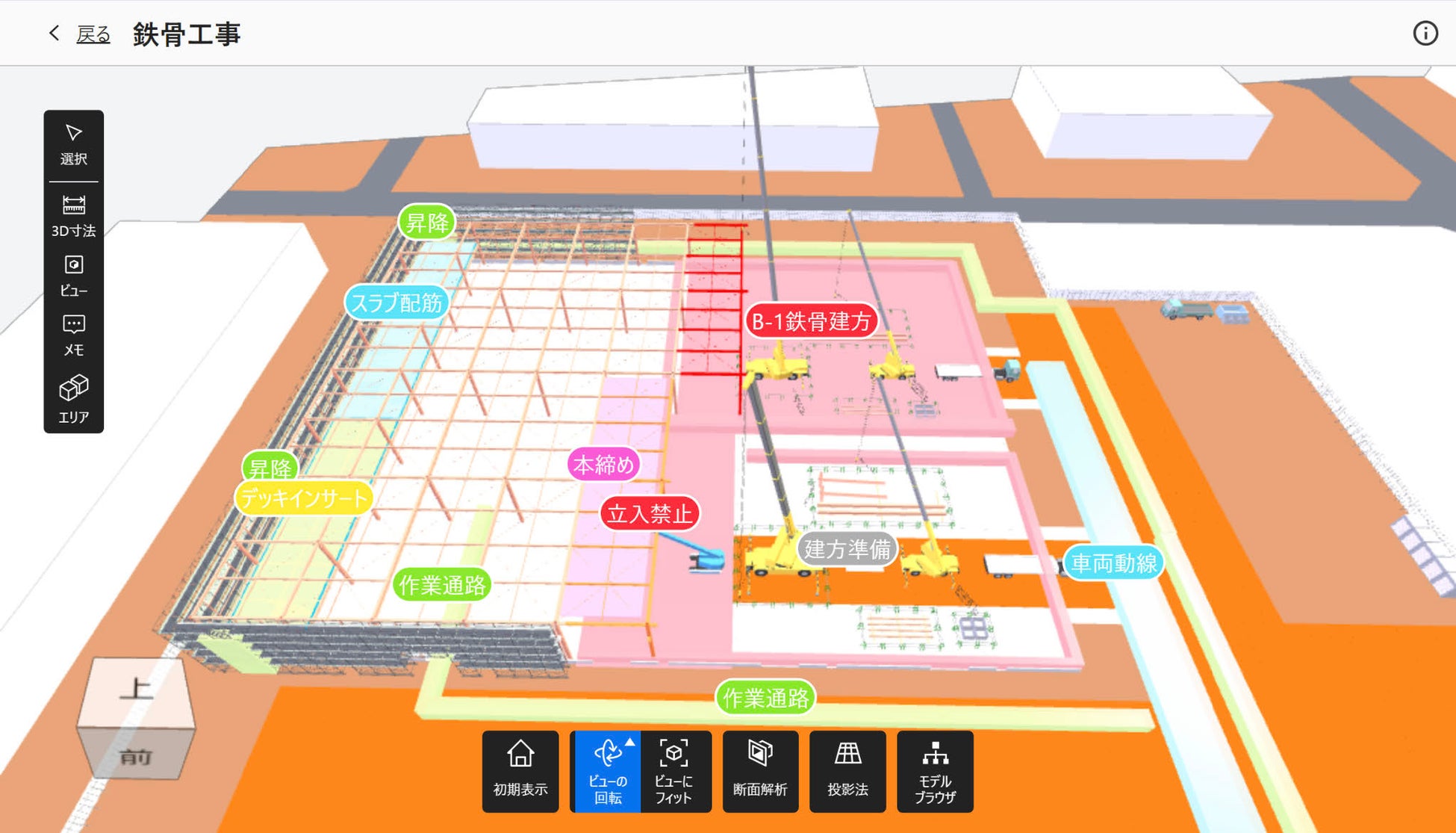Click the 戻る back link
This screenshot has height=833, width=1456.
point(93,34)
